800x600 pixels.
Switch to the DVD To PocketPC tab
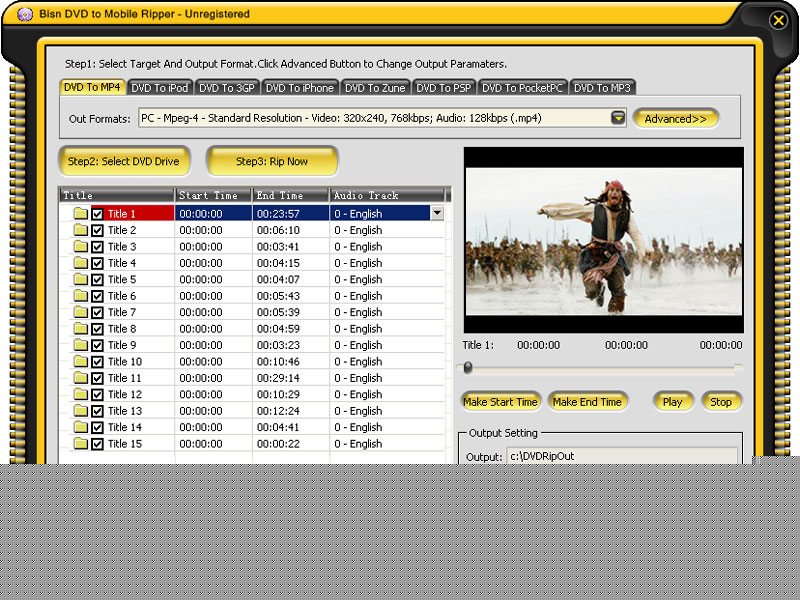pos(522,88)
